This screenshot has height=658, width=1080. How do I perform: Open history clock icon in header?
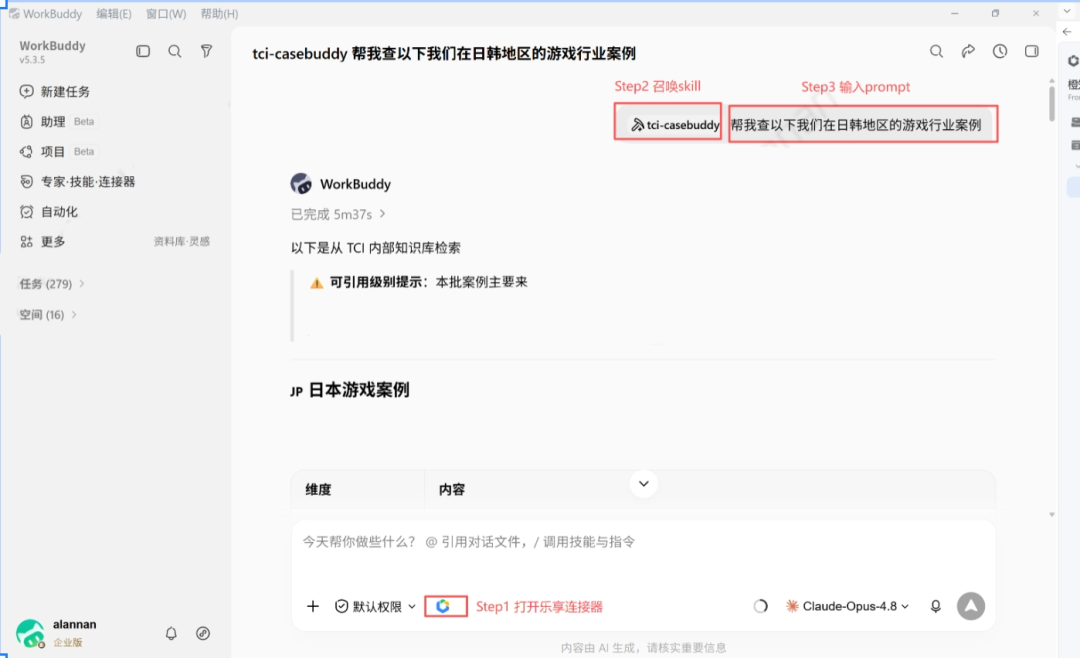click(999, 51)
